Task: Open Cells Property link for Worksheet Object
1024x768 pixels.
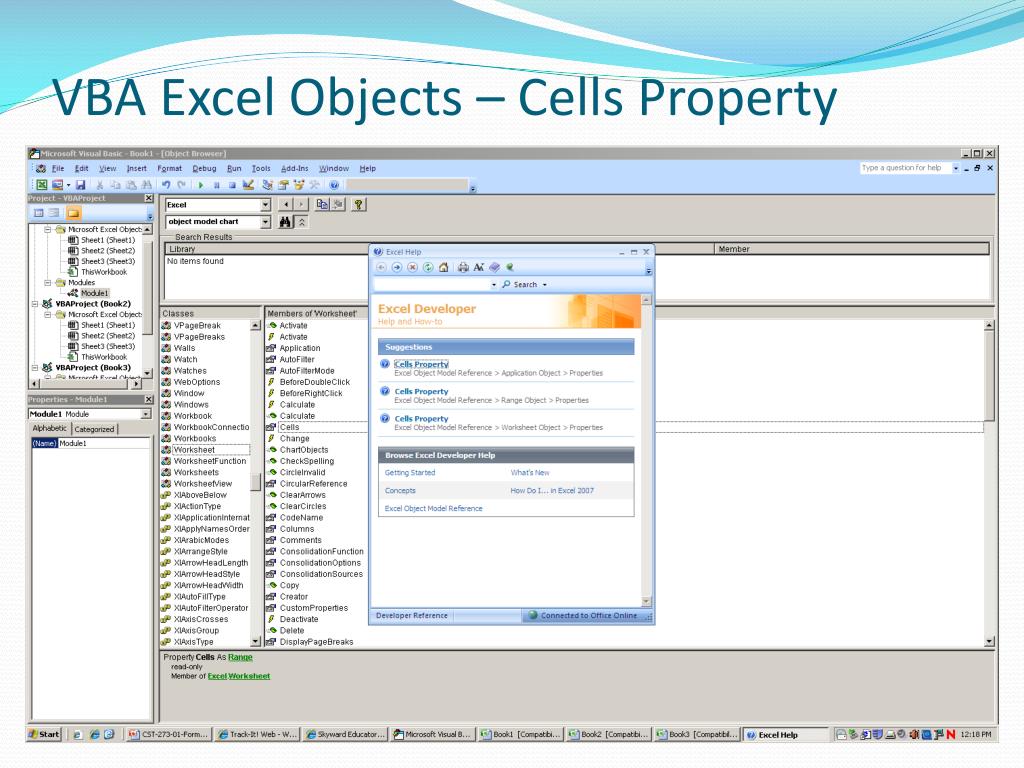Action: [x=421, y=419]
